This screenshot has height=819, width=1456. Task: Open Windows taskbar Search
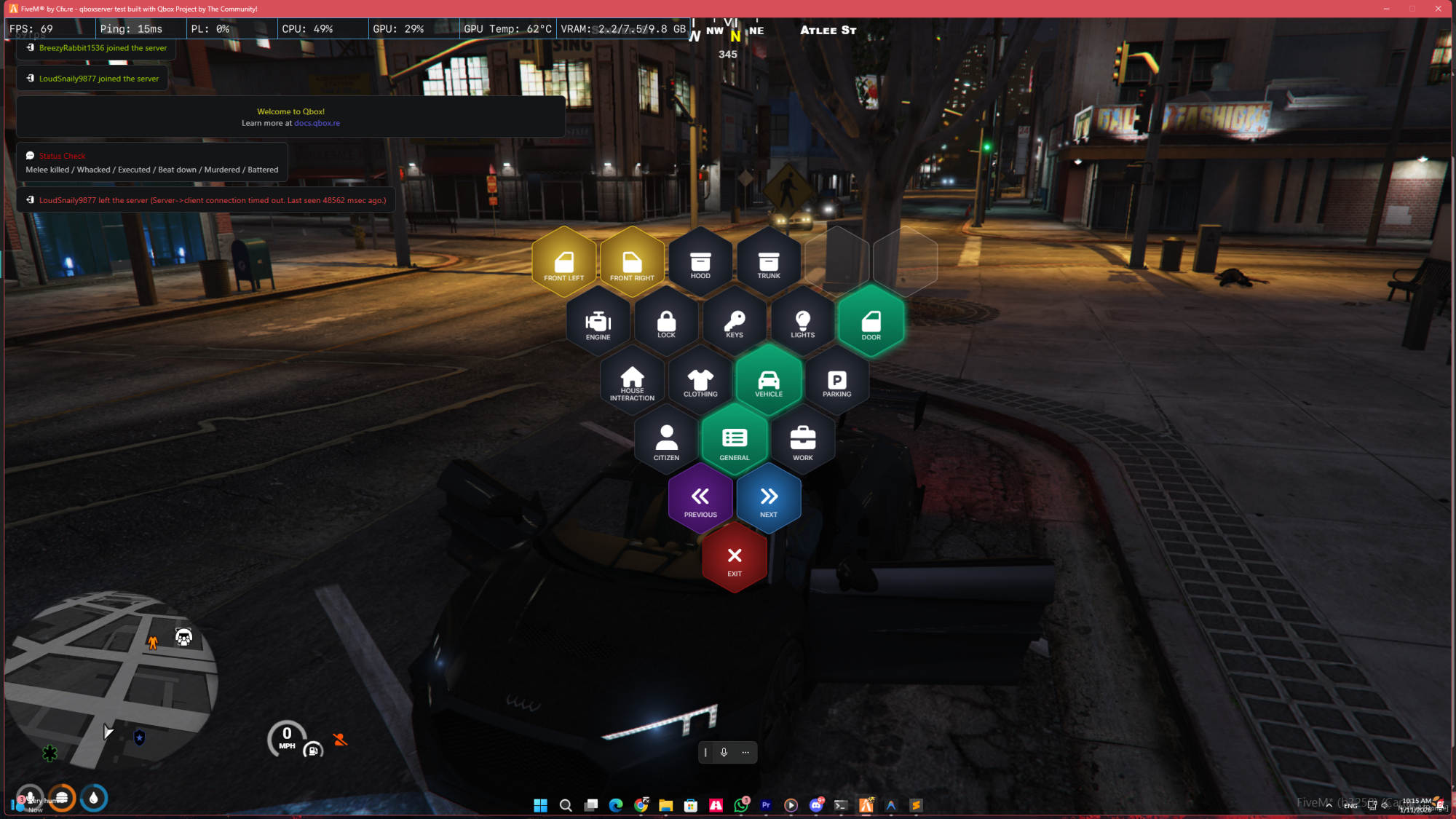click(566, 805)
